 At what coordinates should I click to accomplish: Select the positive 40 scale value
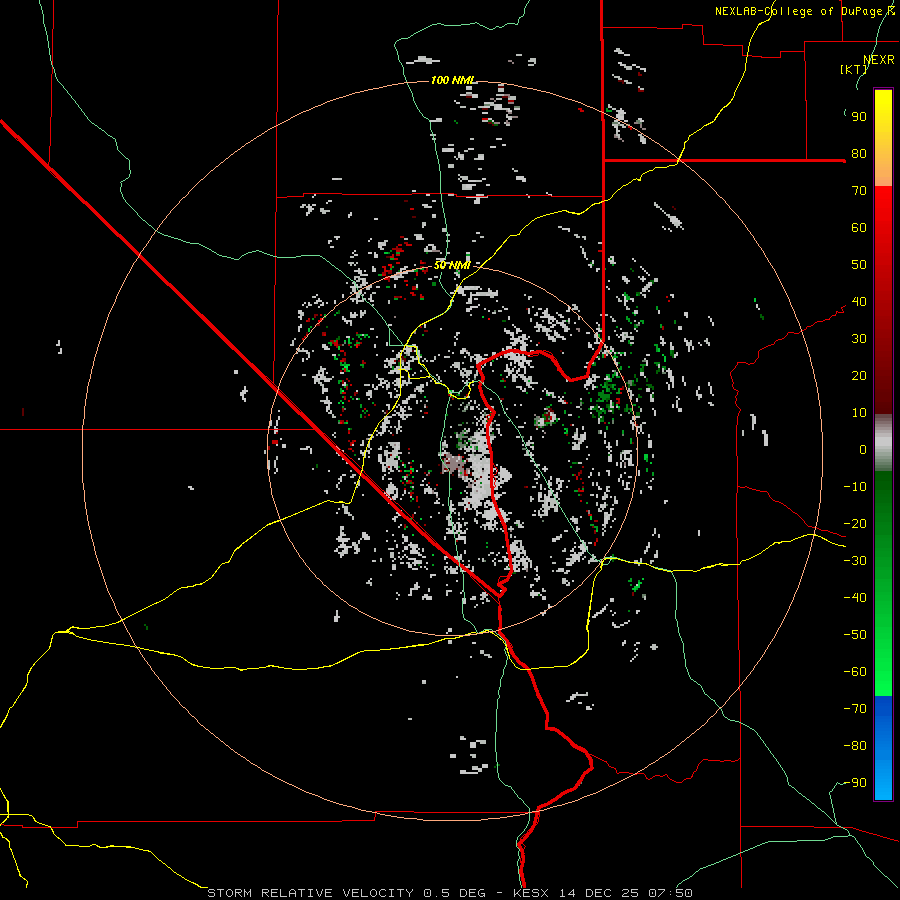tap(859, 302)
